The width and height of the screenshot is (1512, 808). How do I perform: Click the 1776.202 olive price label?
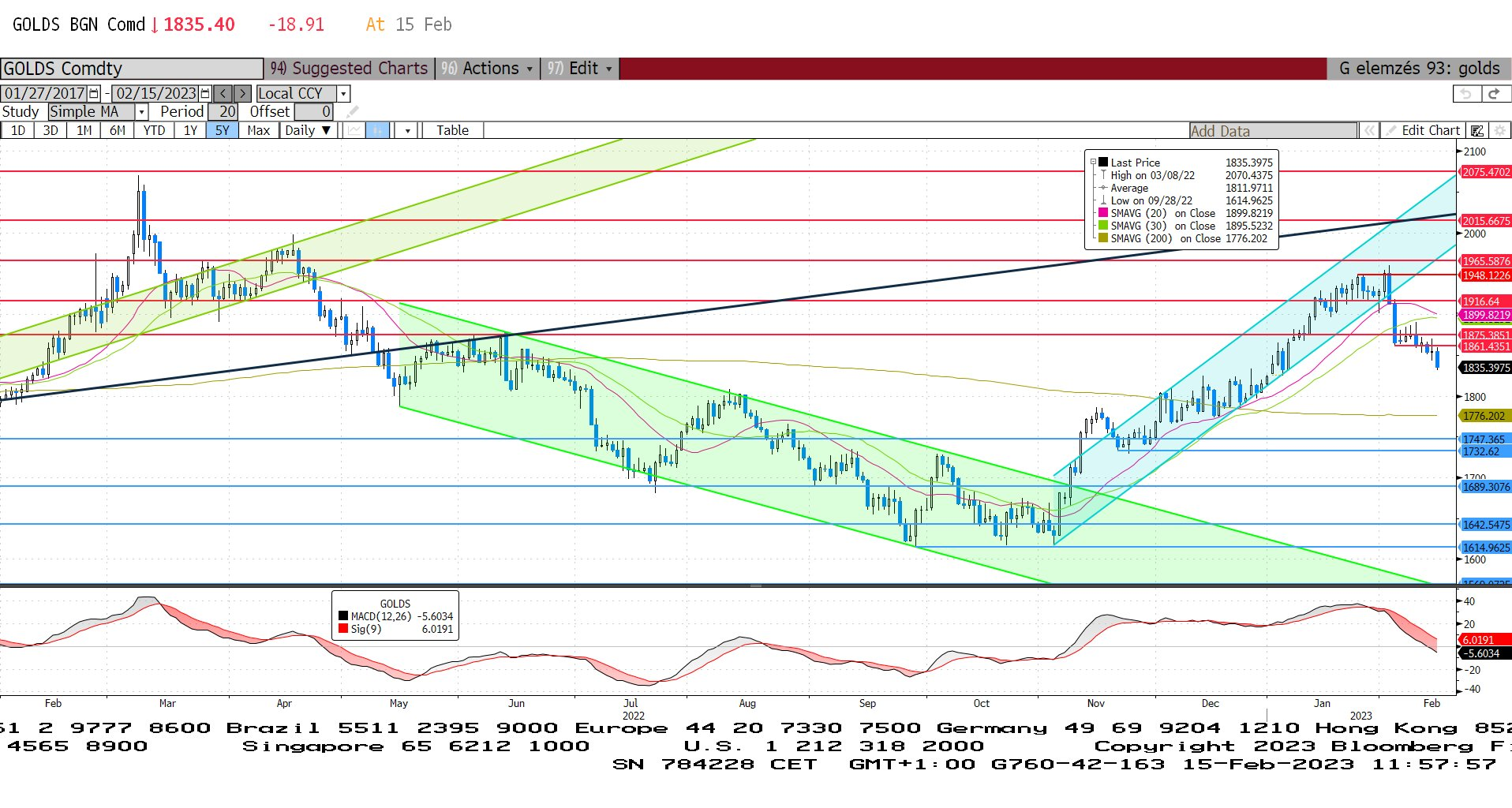coord(1486,416)
